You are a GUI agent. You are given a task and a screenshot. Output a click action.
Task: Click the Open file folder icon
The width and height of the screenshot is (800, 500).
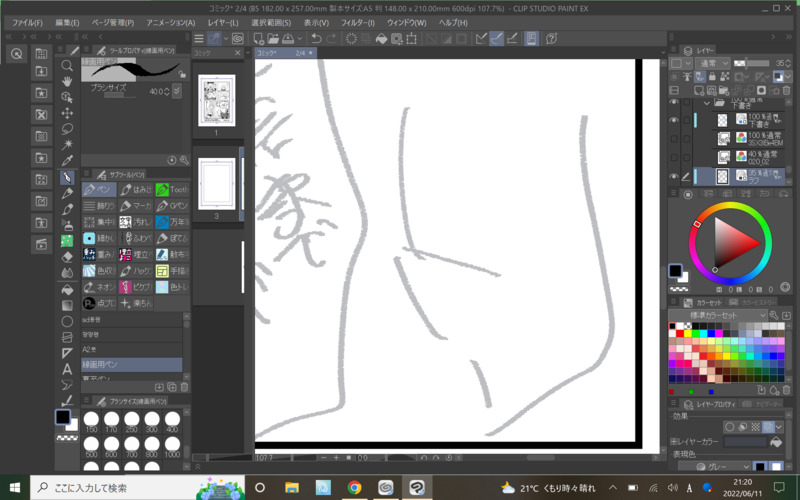click(x=273, y=38)
